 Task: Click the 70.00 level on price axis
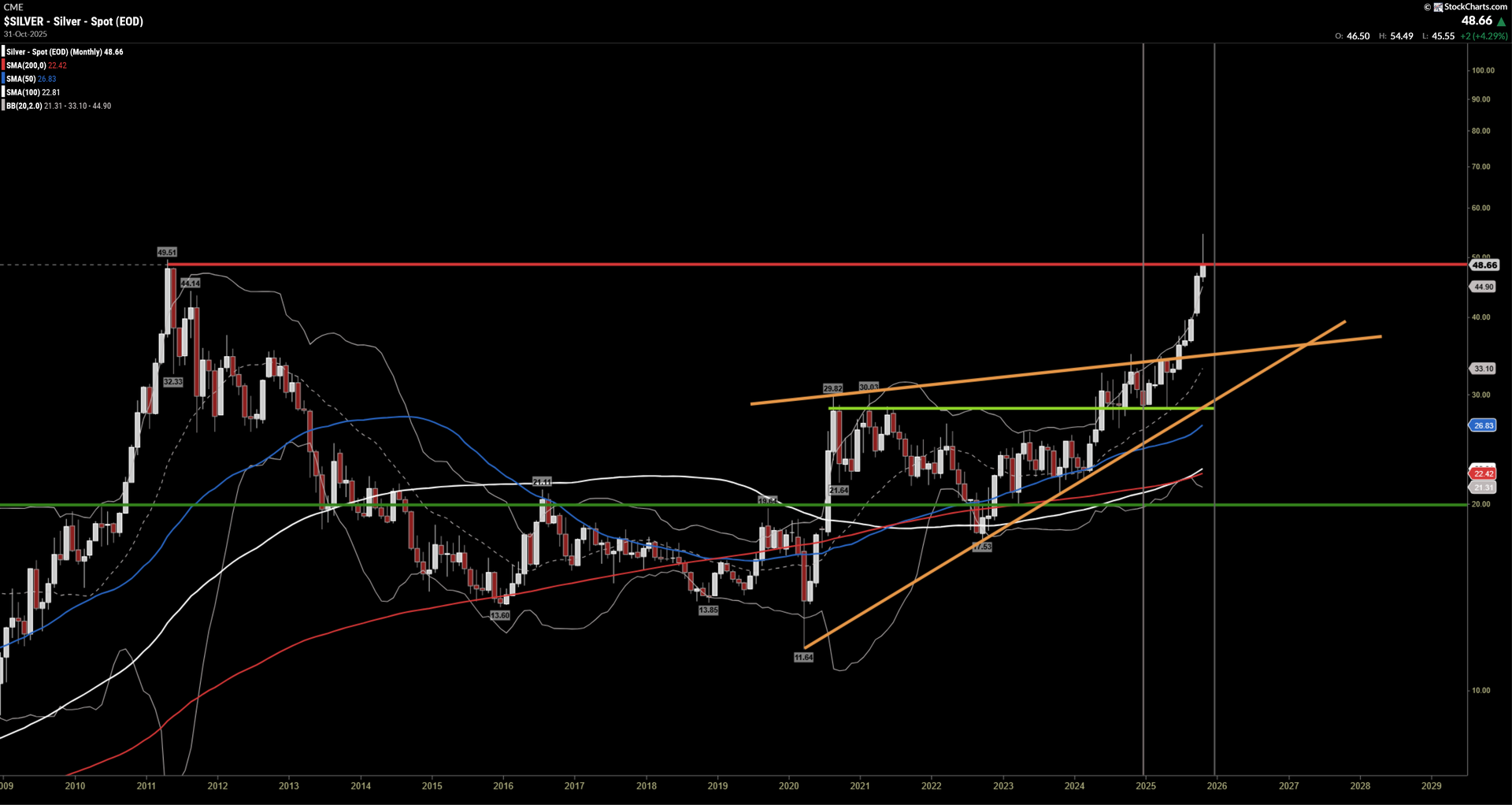coord(1480,166)
